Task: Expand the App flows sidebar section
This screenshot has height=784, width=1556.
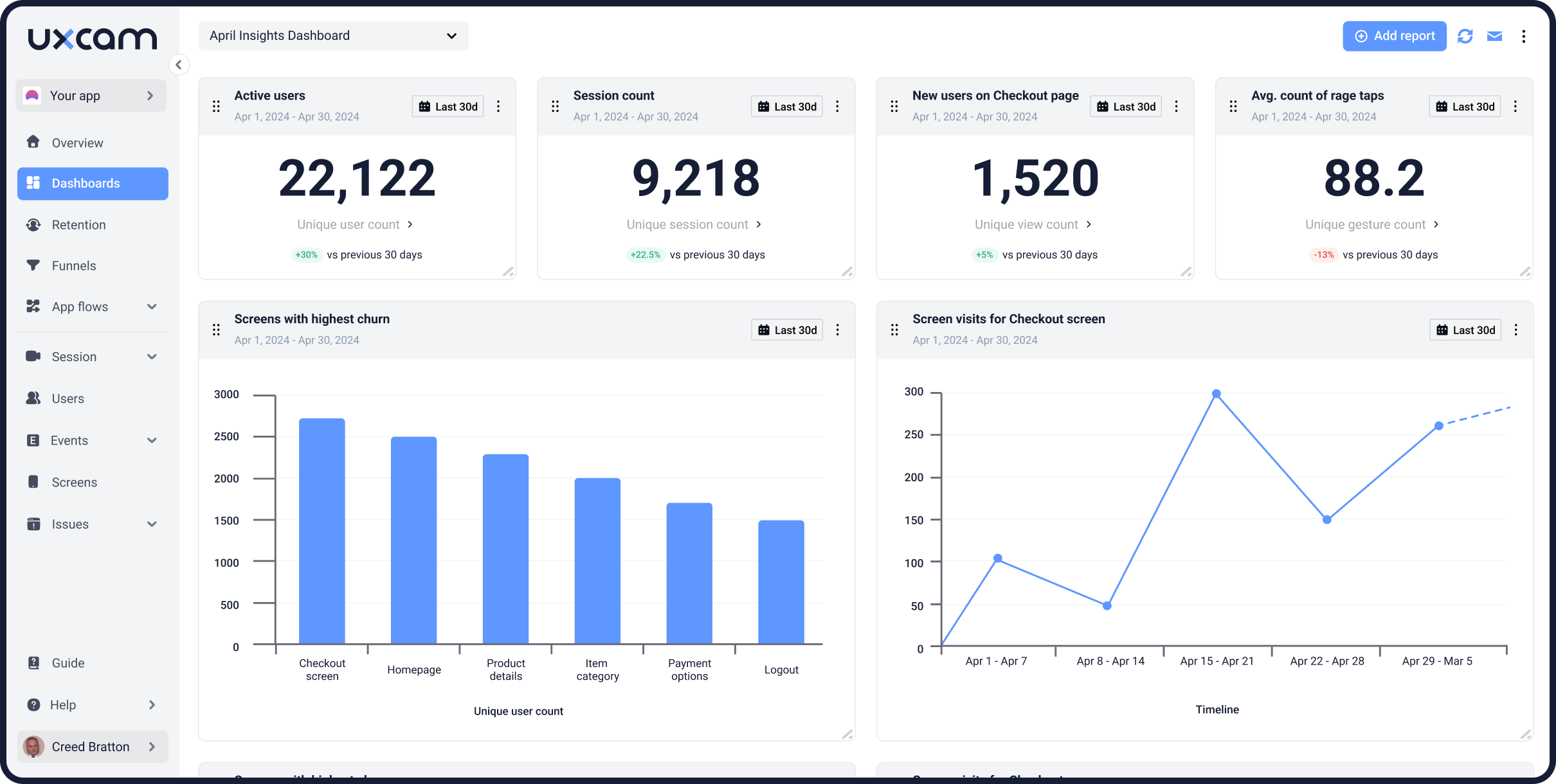Action: click(152, 307)
